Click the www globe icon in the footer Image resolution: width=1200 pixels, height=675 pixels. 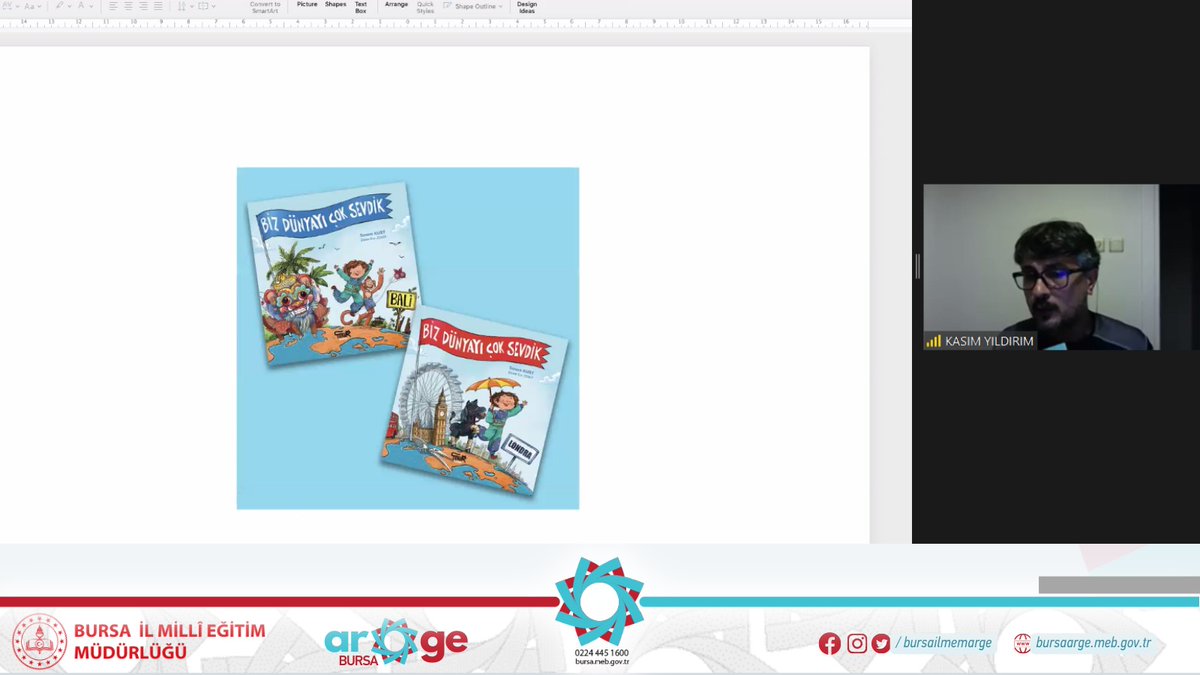1022,643
